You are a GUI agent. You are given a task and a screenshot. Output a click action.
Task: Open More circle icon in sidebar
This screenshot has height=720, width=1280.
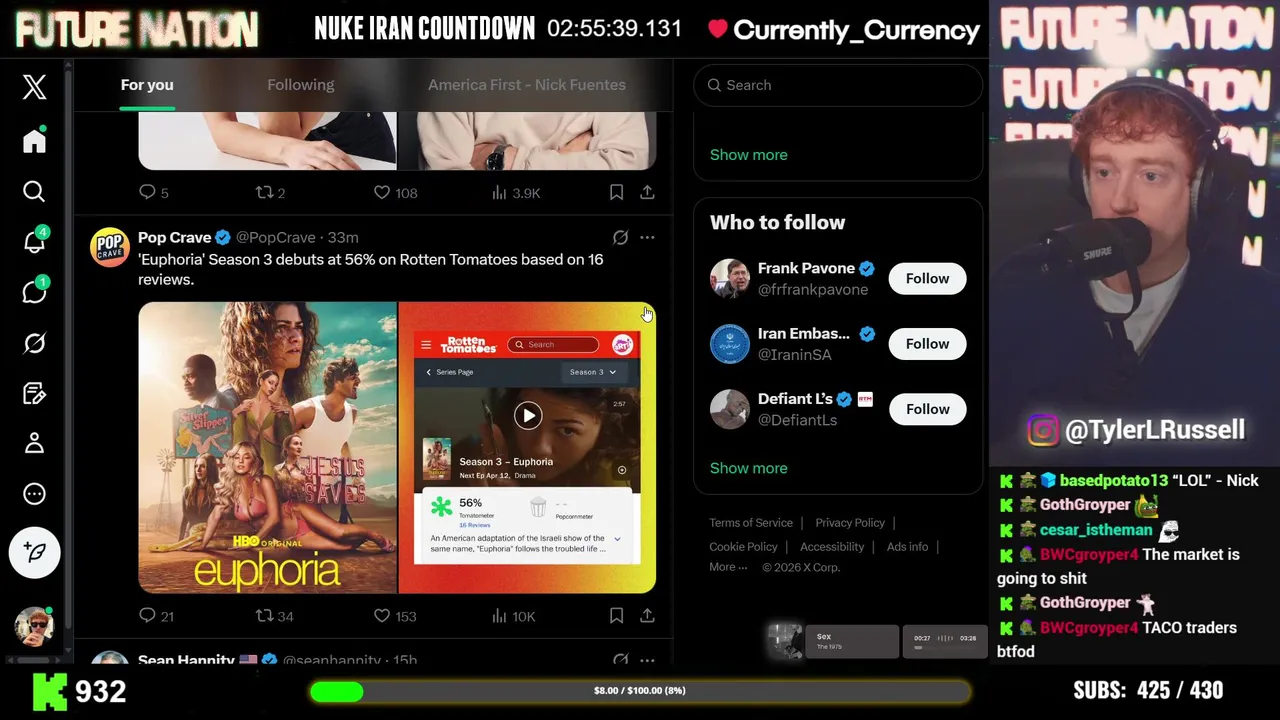pyautogui.click(x=34, y=494)
